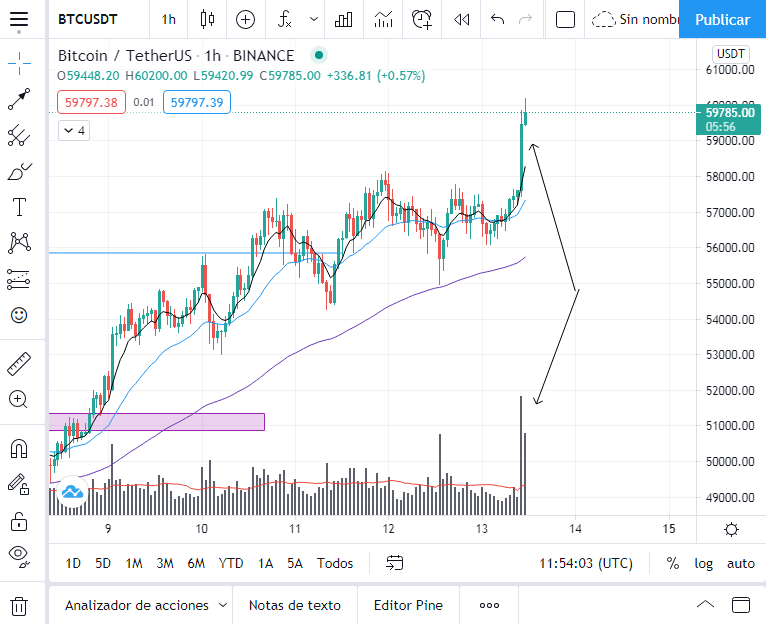766x624 pixels.
Task: Create an alert with clock icon
Action: [x=422, y=20]
